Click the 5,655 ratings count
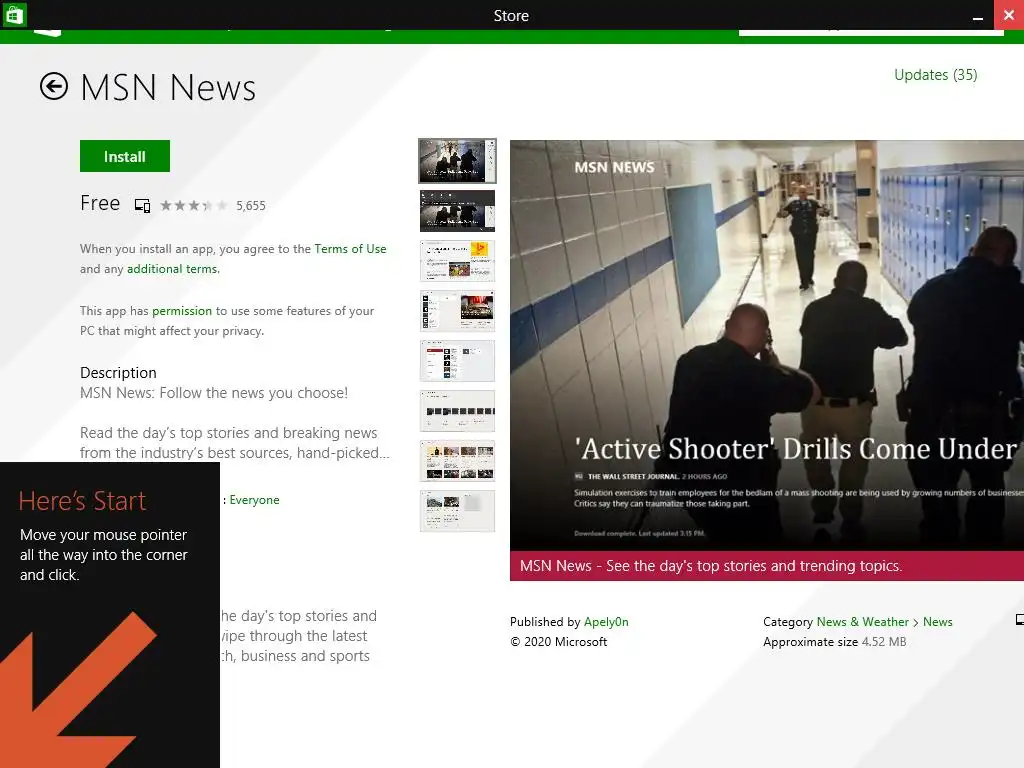 [251, 206]
